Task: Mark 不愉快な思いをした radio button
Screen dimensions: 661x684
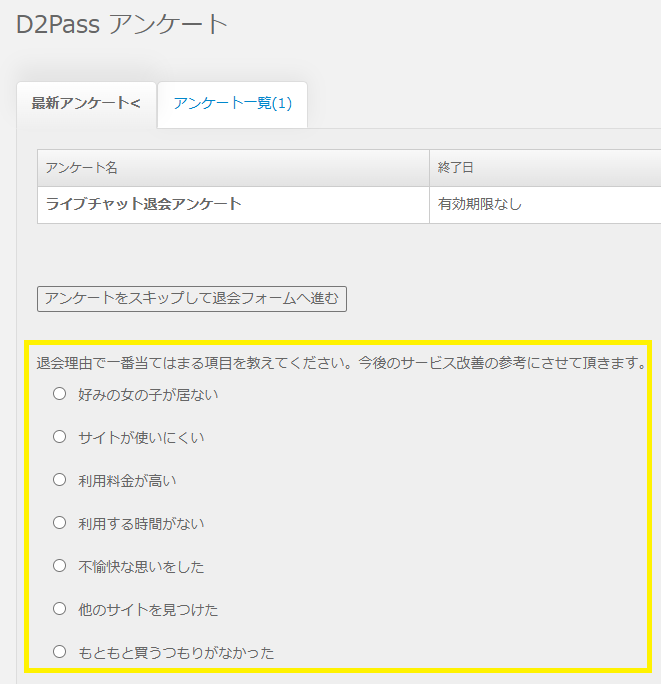Action: 59,566
